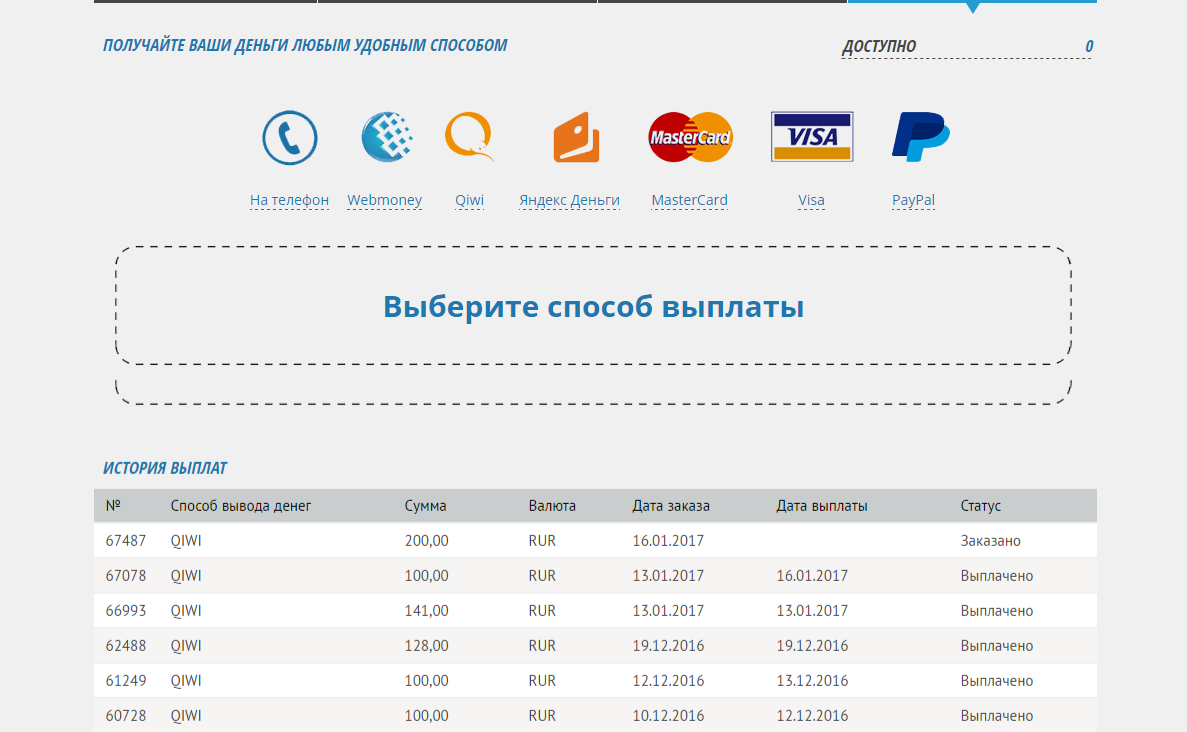This screenshot has width=1187, height=732.
Task: Select payout number 67487
Action: [126, 540]
